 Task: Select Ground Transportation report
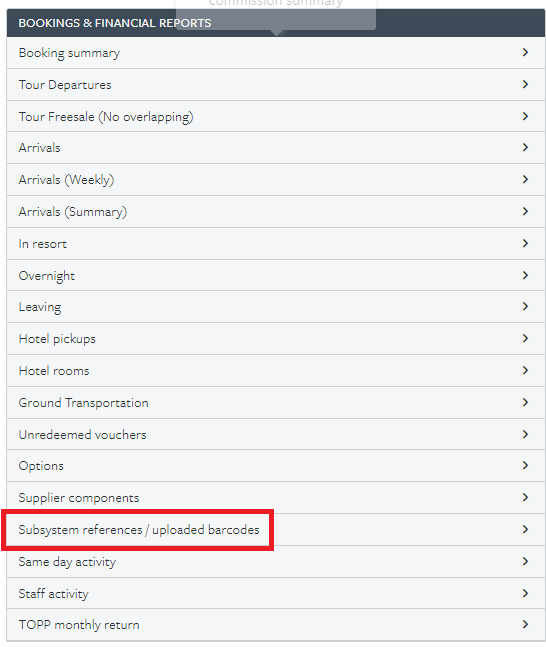276,402
